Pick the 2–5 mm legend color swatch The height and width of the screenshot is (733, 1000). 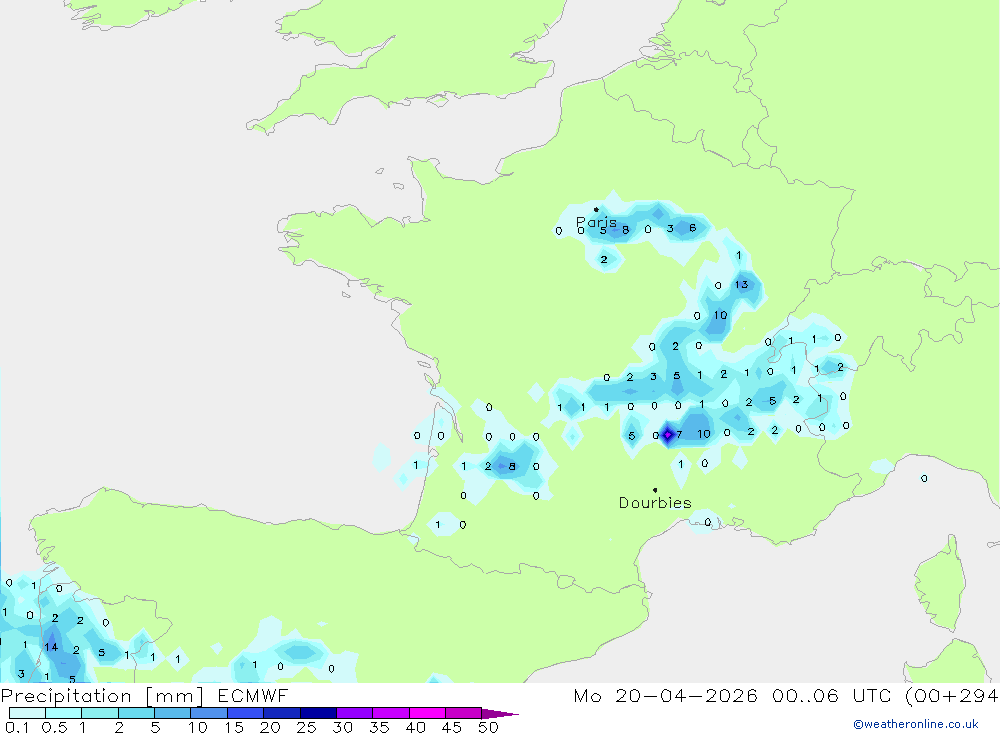click(136, 713)
